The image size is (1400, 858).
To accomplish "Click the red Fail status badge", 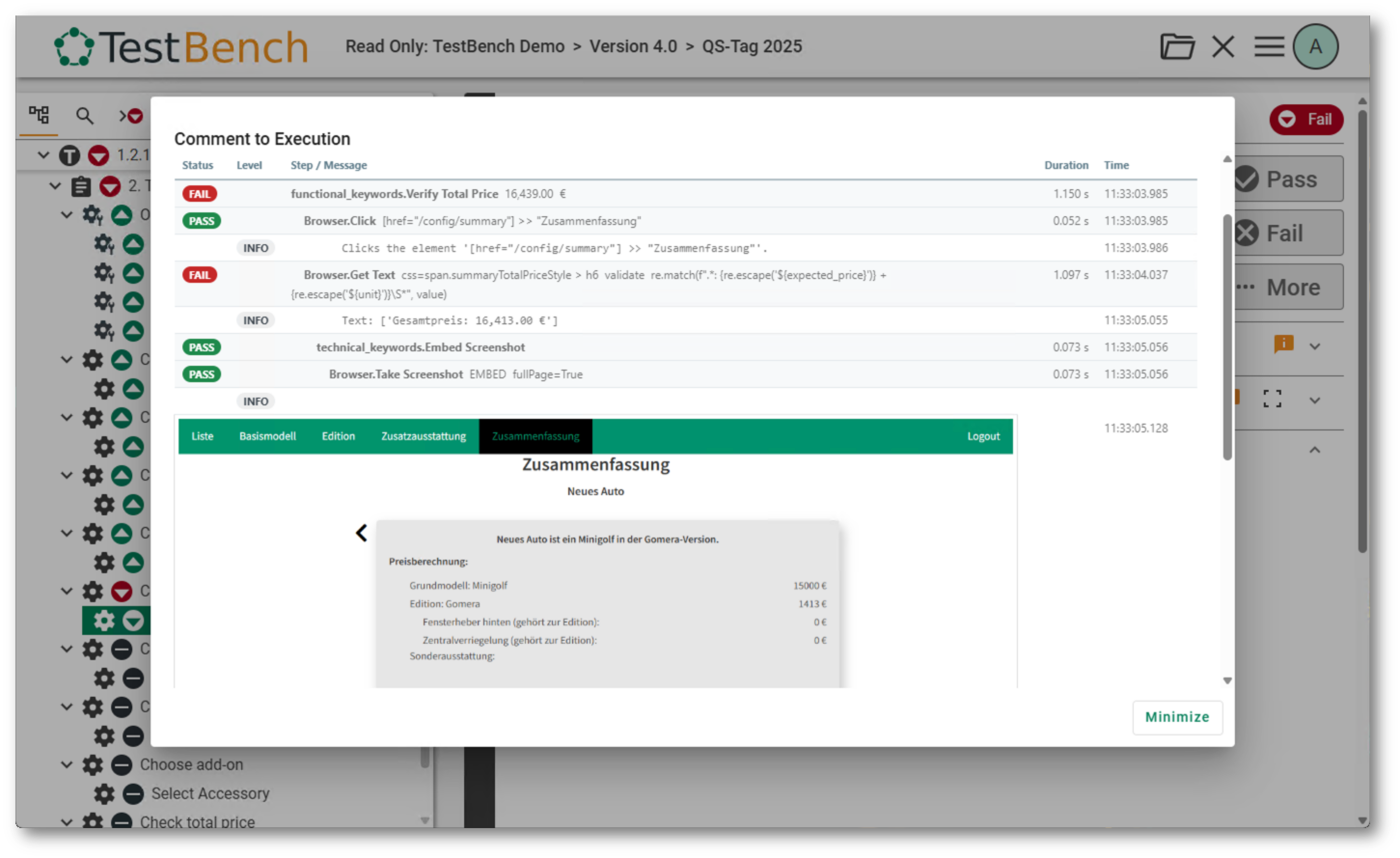I will pos(1306,119).
